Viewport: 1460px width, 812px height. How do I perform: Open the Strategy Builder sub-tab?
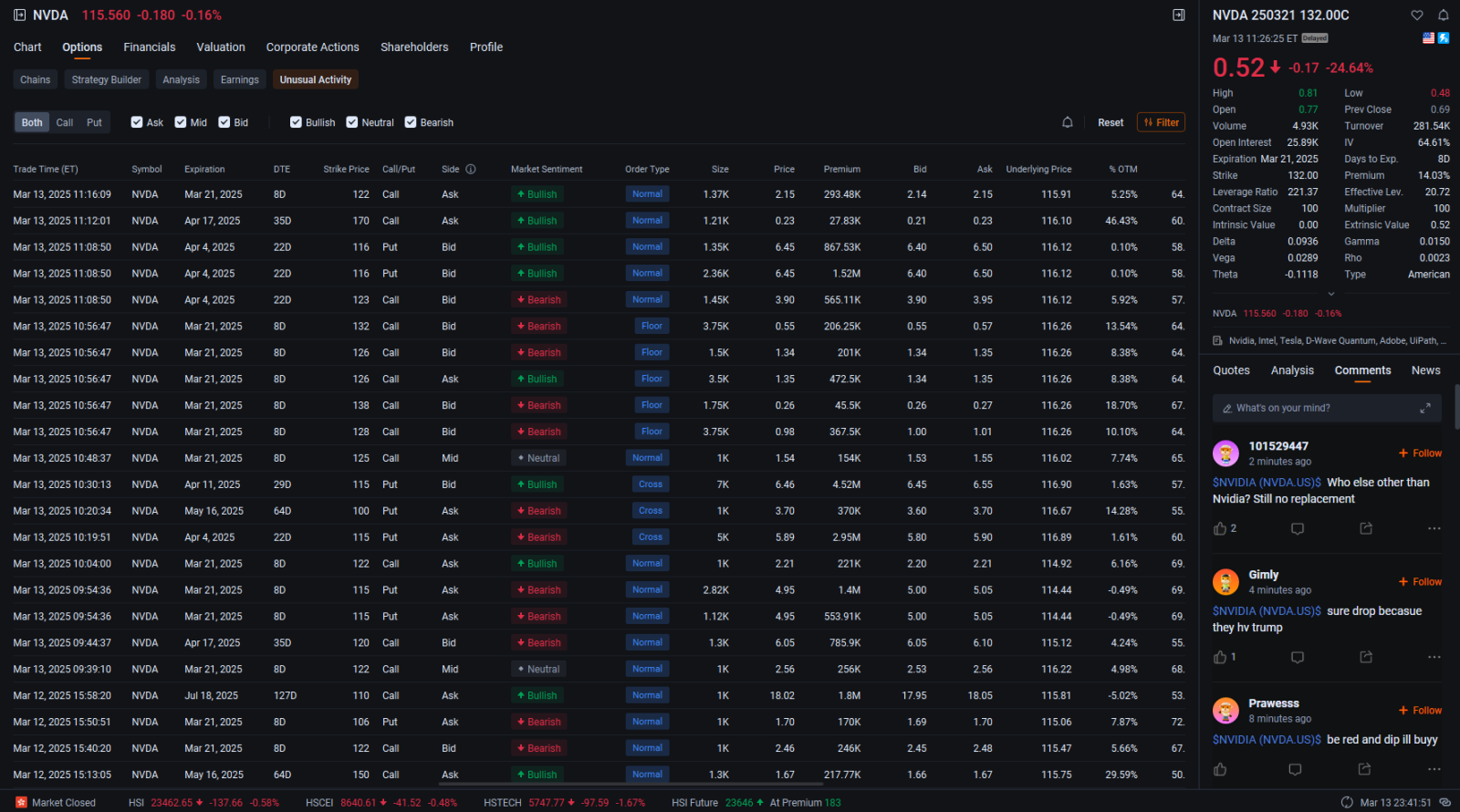pyautogui.click(x=107, y=80)
